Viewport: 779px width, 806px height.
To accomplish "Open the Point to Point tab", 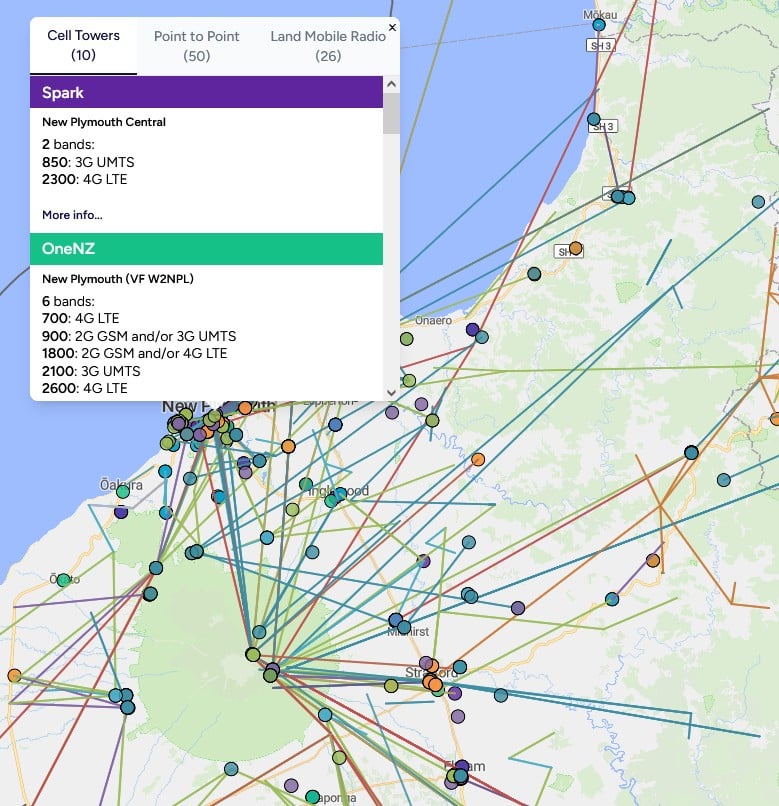I will (196, 46).
